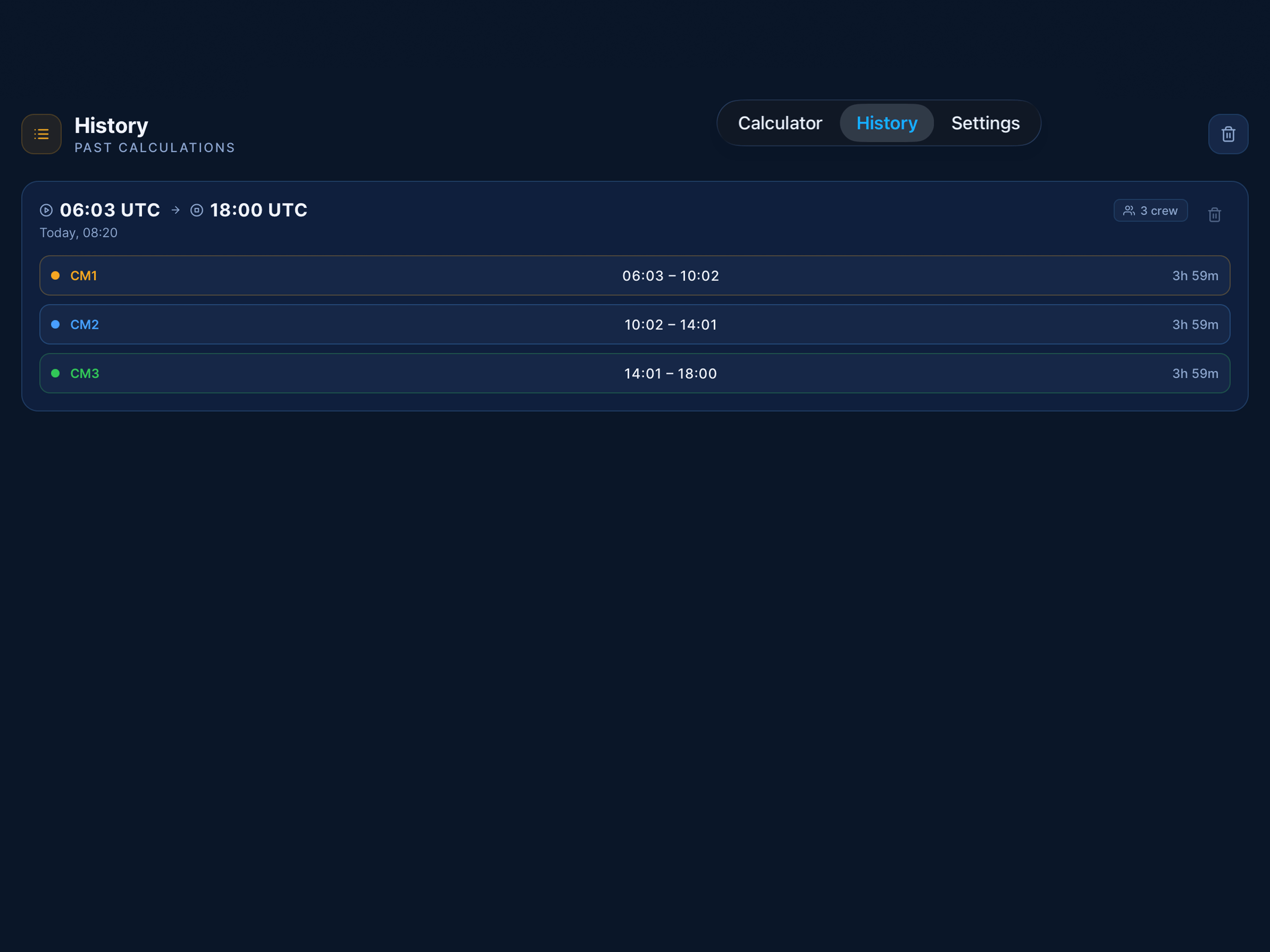Switch to the Calculator tab
The height and width of the screenshot is (952, 1270).
(x=780, y=123)
